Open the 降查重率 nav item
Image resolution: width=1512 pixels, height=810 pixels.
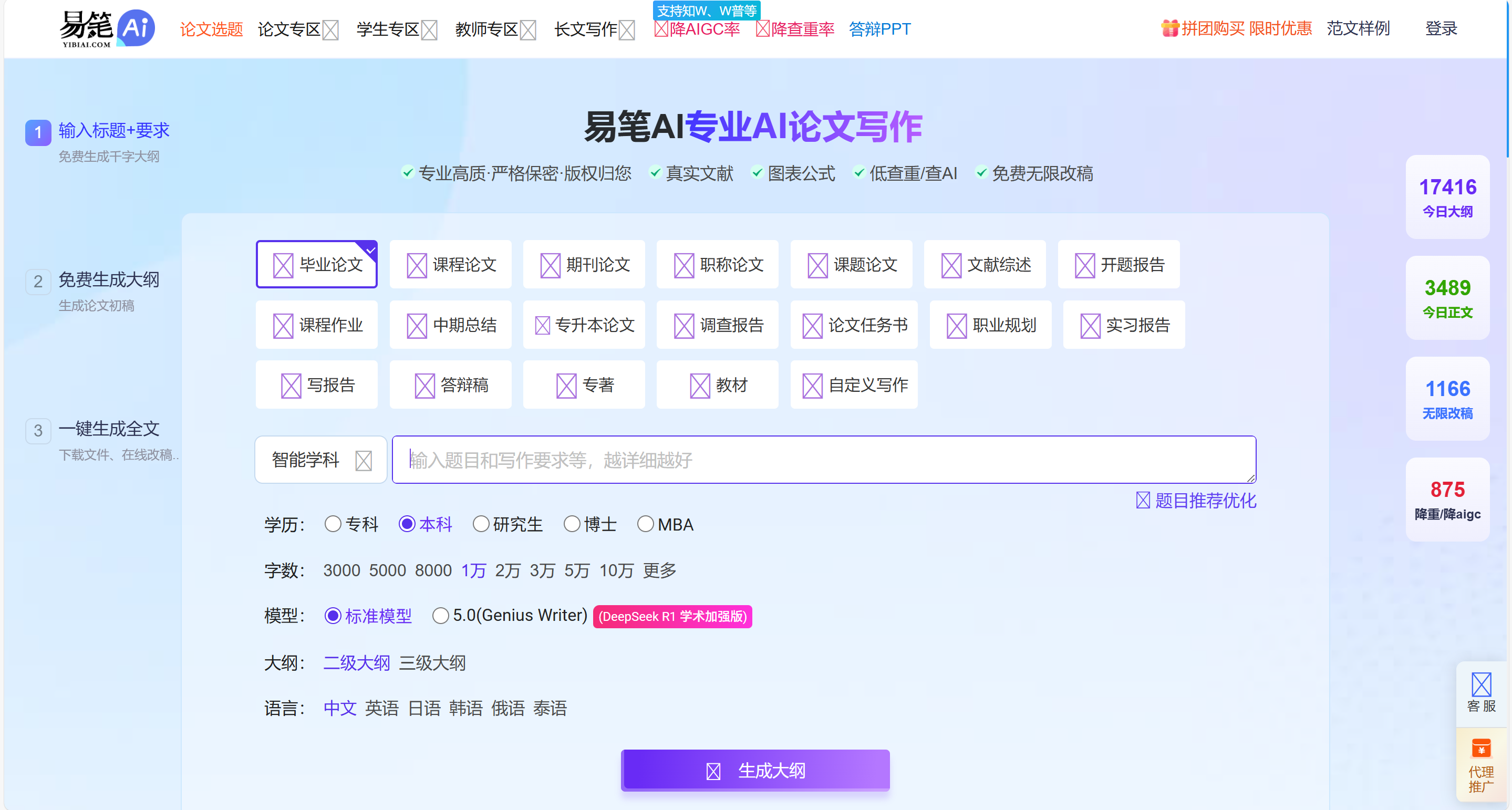pos(795,29)
